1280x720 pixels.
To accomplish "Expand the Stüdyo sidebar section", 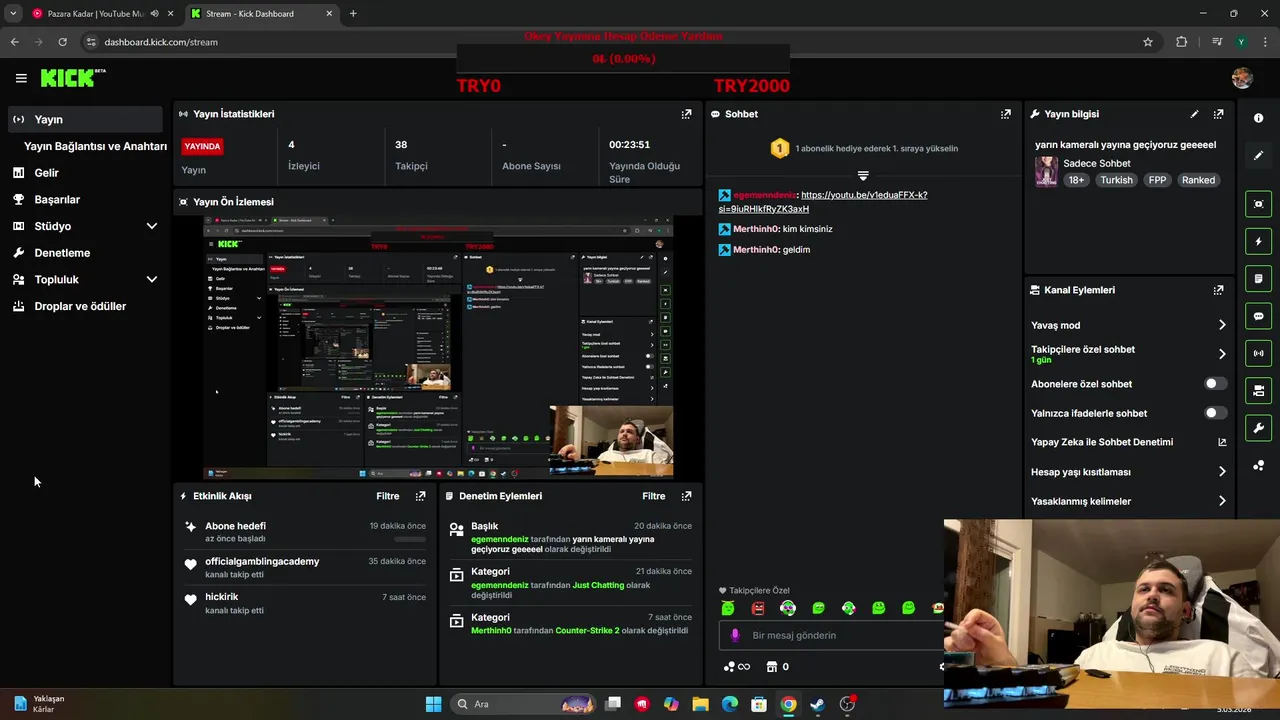I will tap(152, 226).
